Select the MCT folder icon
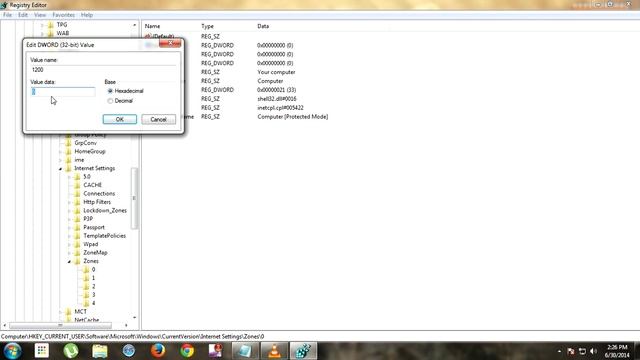The height and width of the screenshot is (360, 640). coord(68,311)
